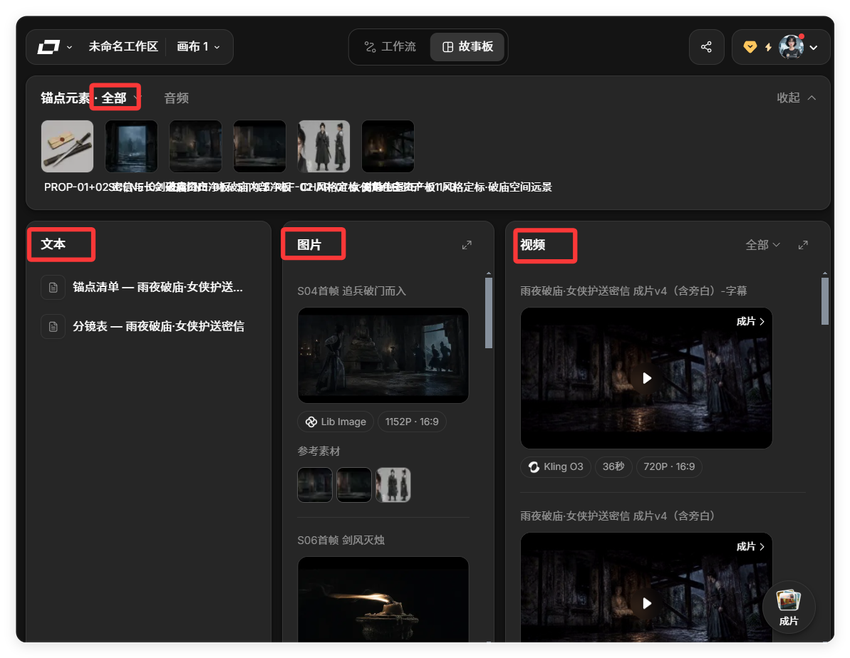Open the 画布 1 canvas dropdown
This screenshot has width=850, height=658.
click(x=198, y=47)
